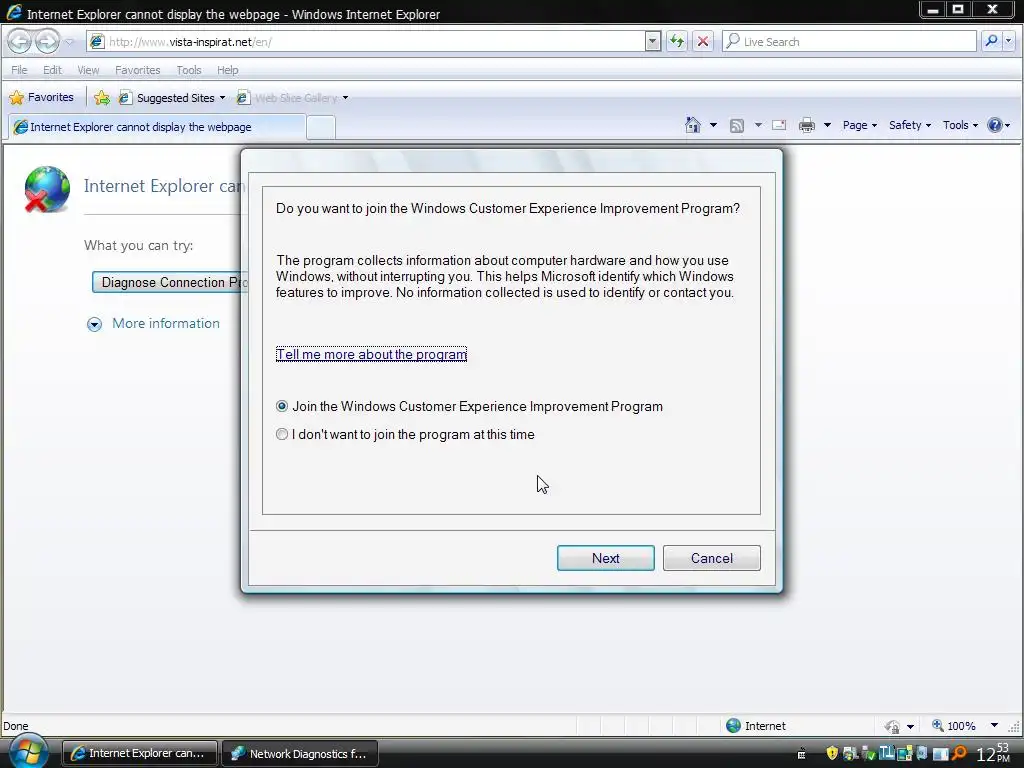Click the Read Mail envelope icon
1024x768 pixels.
779,125
